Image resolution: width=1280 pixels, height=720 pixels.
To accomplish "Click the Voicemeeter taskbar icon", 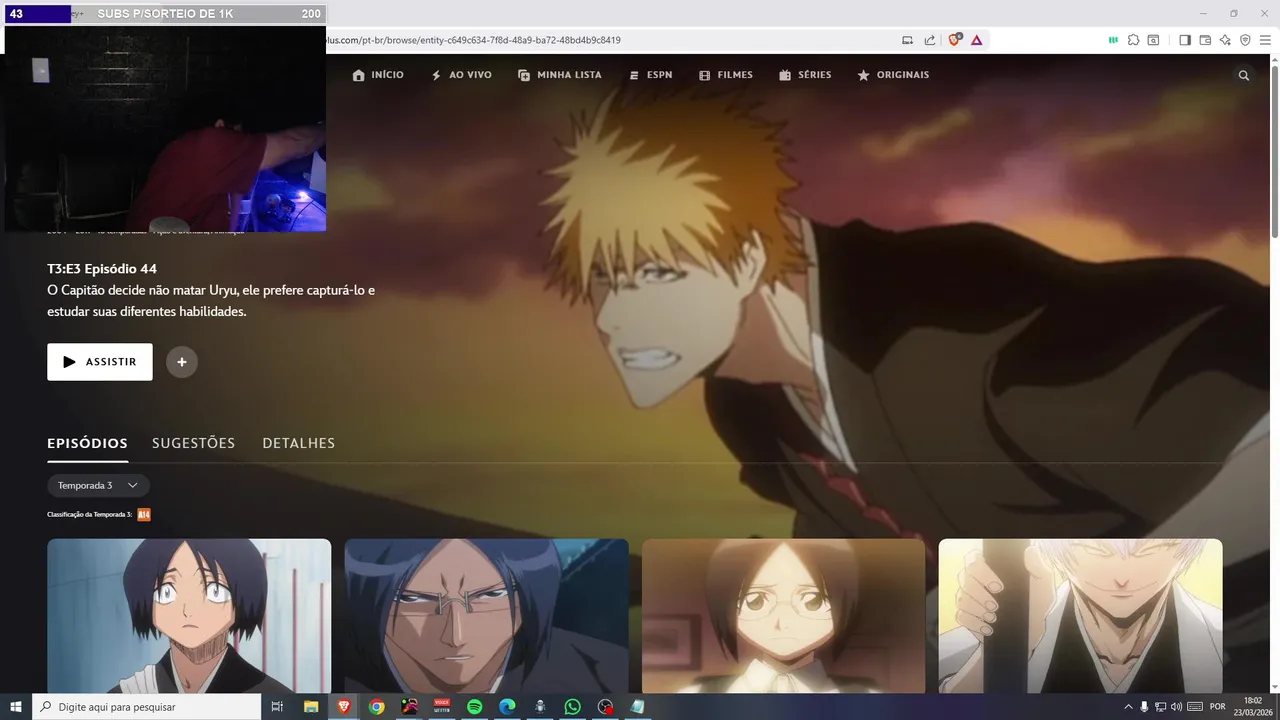I will [x=442, y=707].
